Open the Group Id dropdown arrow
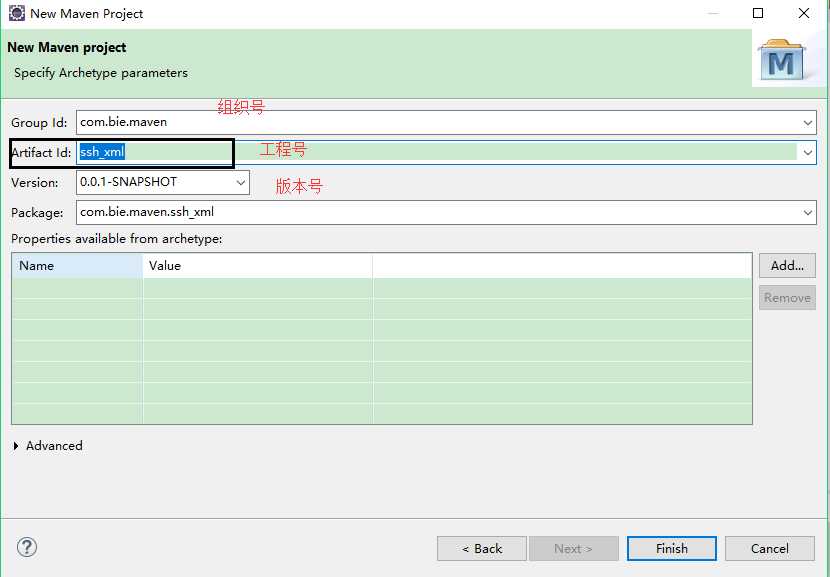This screenshot has width=830, height=577. click(x=807, y=123)
